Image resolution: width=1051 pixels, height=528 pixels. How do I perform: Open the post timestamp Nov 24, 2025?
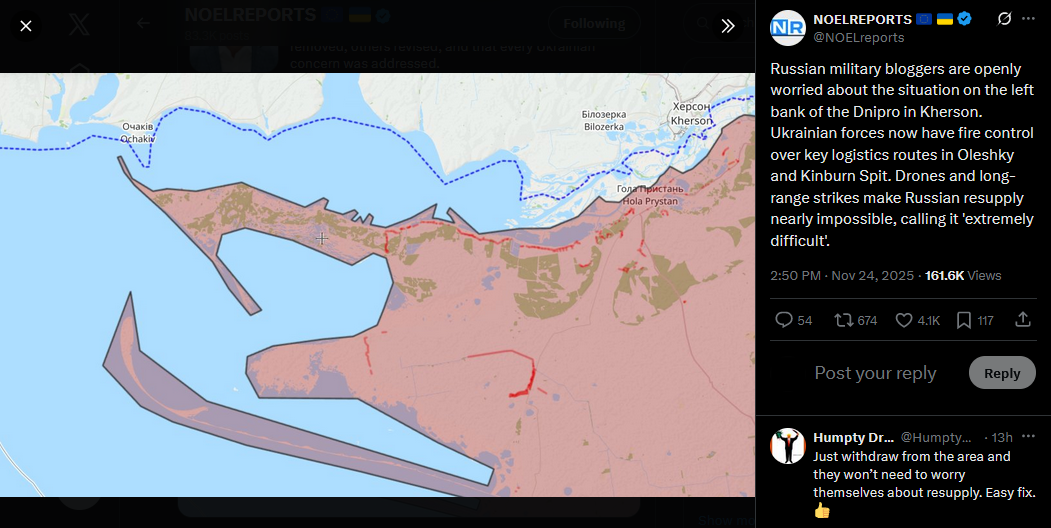pyautogui.click(x=842, y=275)
